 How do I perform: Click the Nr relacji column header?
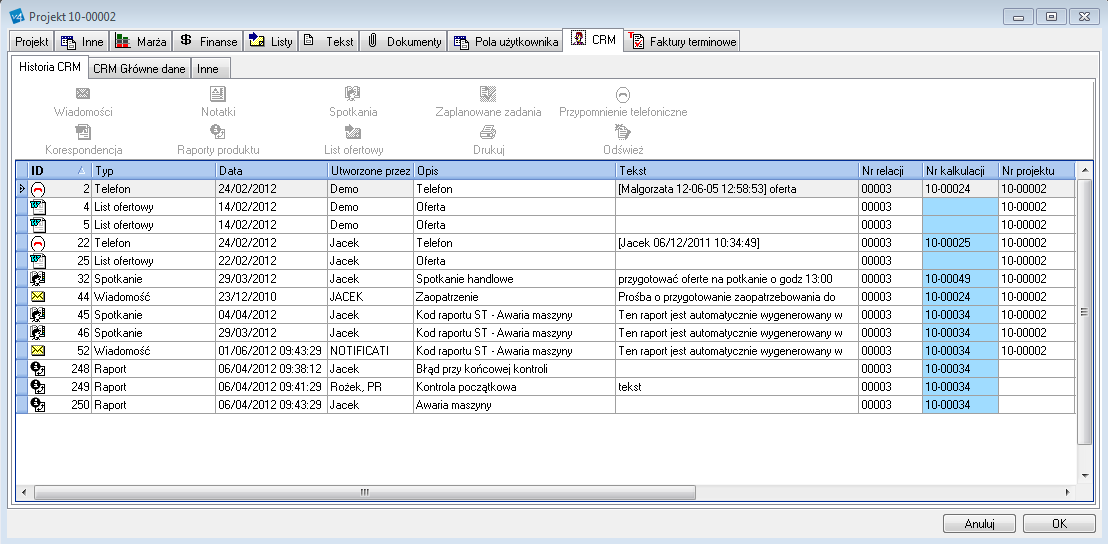point(890,171)
